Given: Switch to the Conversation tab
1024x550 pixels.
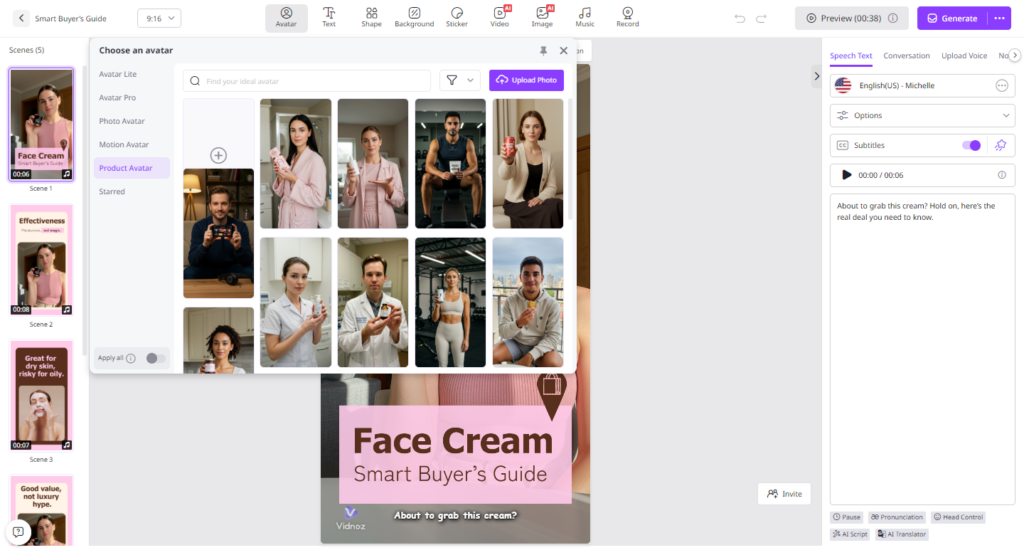Looking at the screenshot, I should click(906, 56).
